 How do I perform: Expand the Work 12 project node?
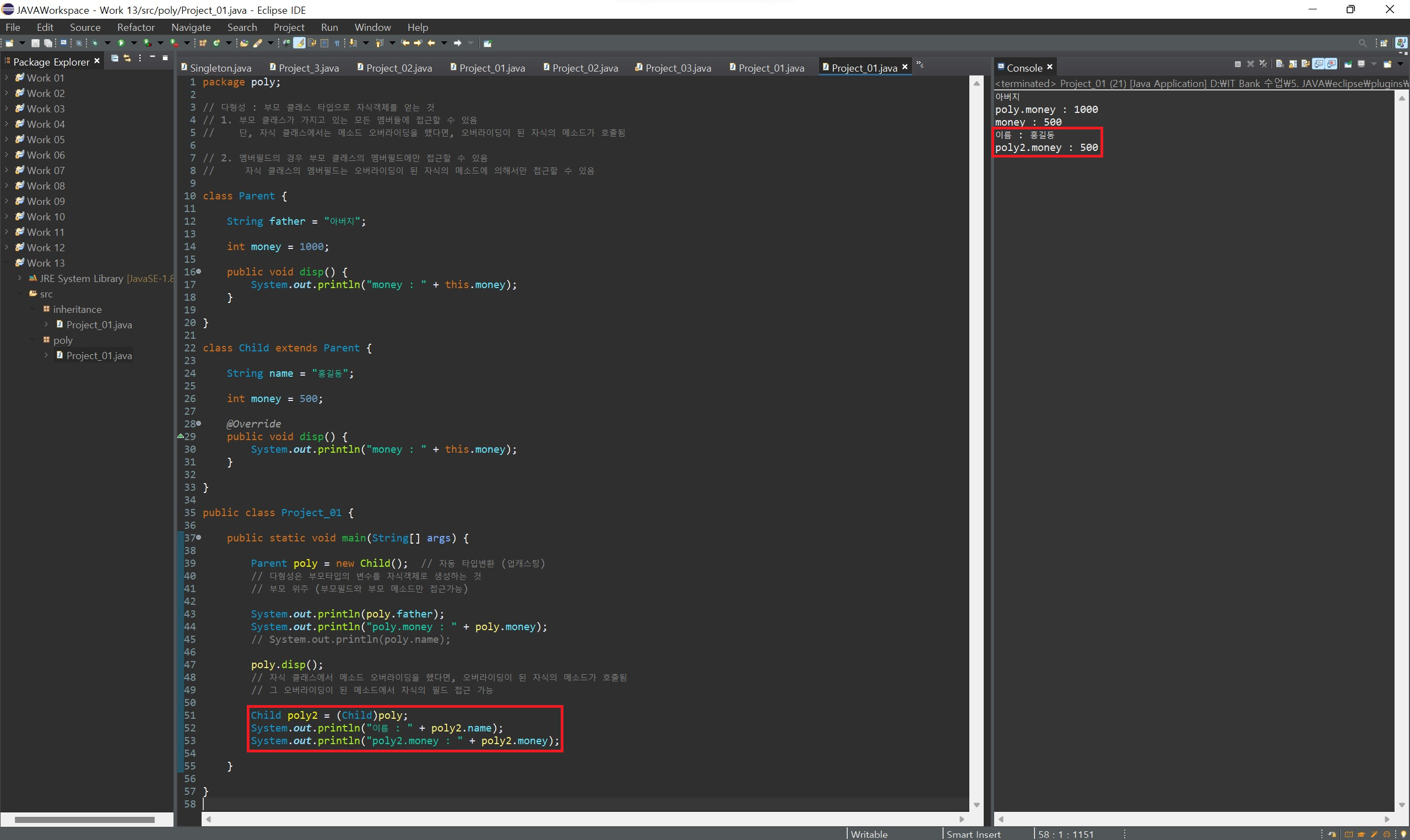coord(6,247)
